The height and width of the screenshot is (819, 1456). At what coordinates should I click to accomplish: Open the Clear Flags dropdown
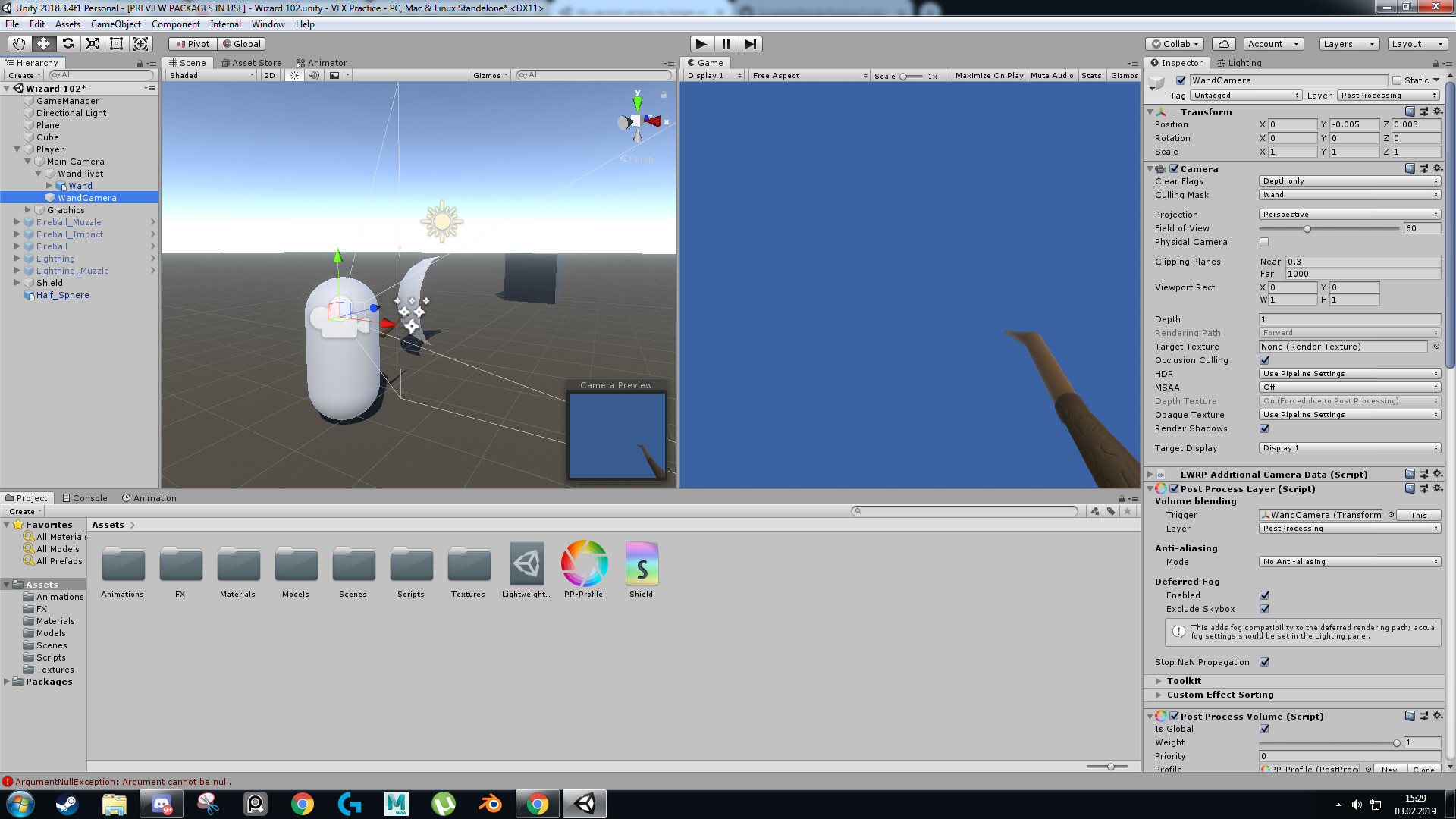click(1349, 180)
